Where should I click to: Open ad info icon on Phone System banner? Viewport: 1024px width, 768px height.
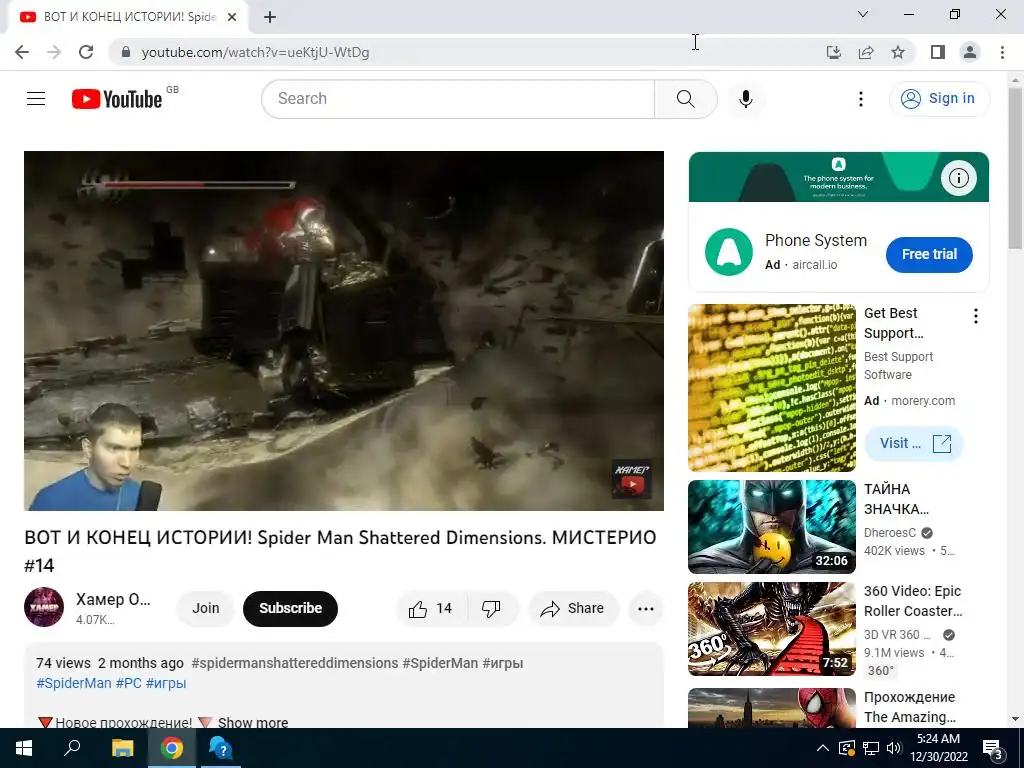(959, 178)
